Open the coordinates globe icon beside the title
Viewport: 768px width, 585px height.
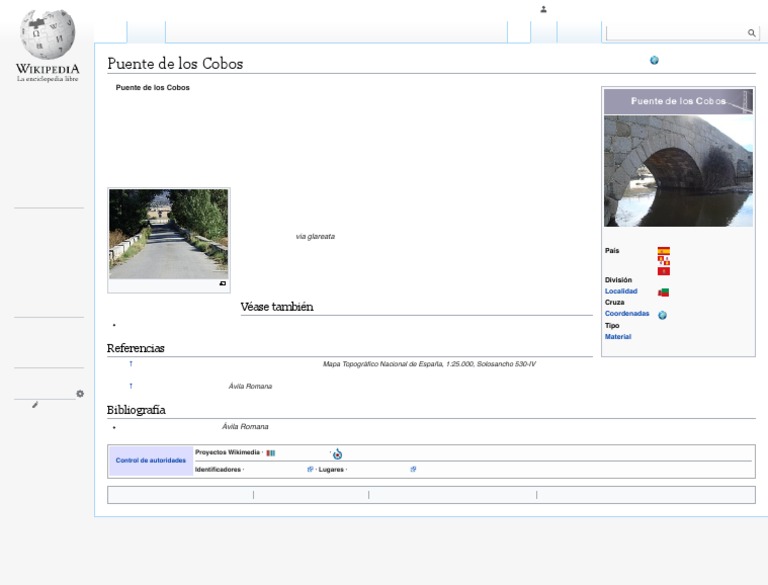click(654, 60)
